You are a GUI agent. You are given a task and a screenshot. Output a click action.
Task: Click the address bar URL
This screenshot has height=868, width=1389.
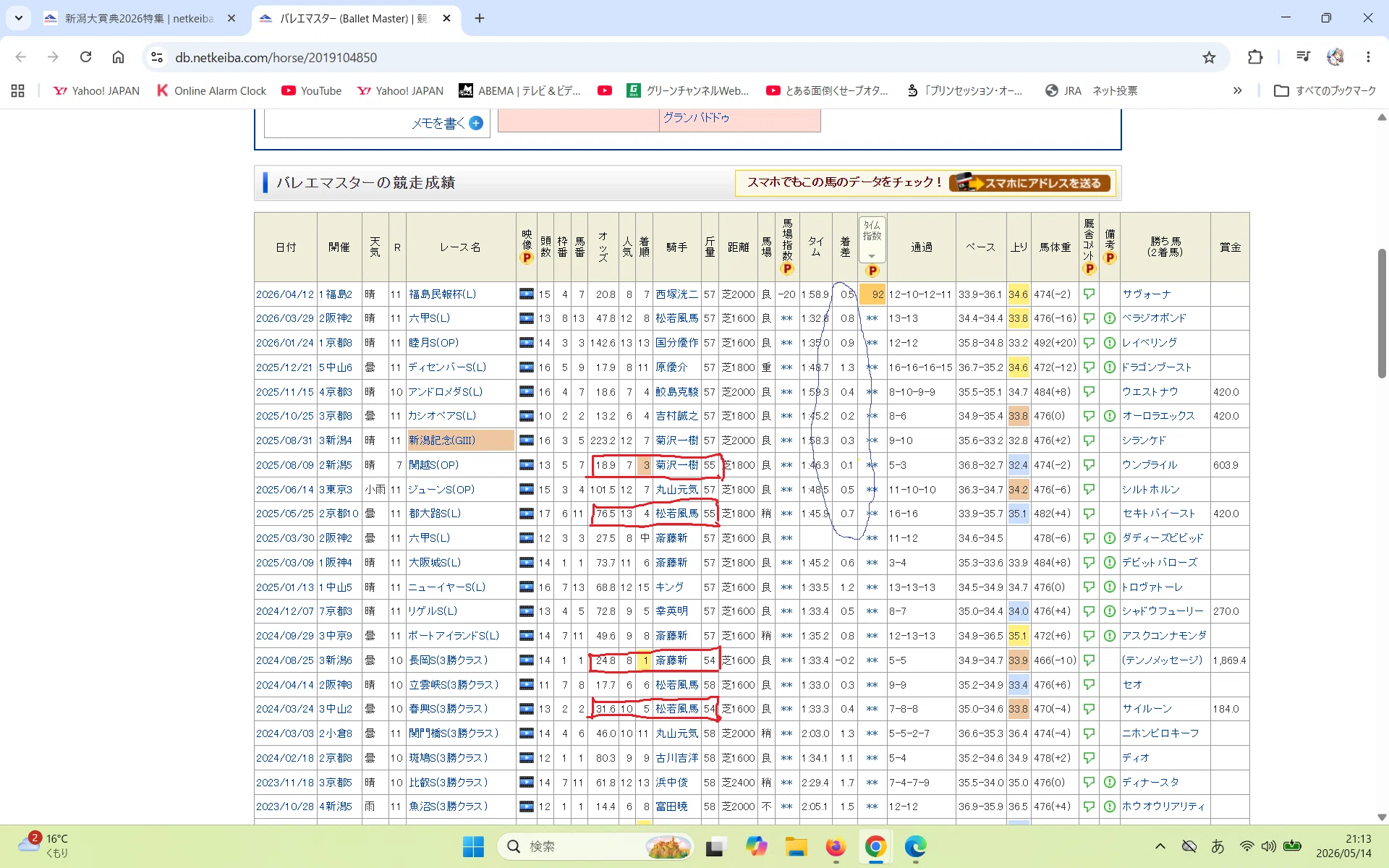coord(276,57)
